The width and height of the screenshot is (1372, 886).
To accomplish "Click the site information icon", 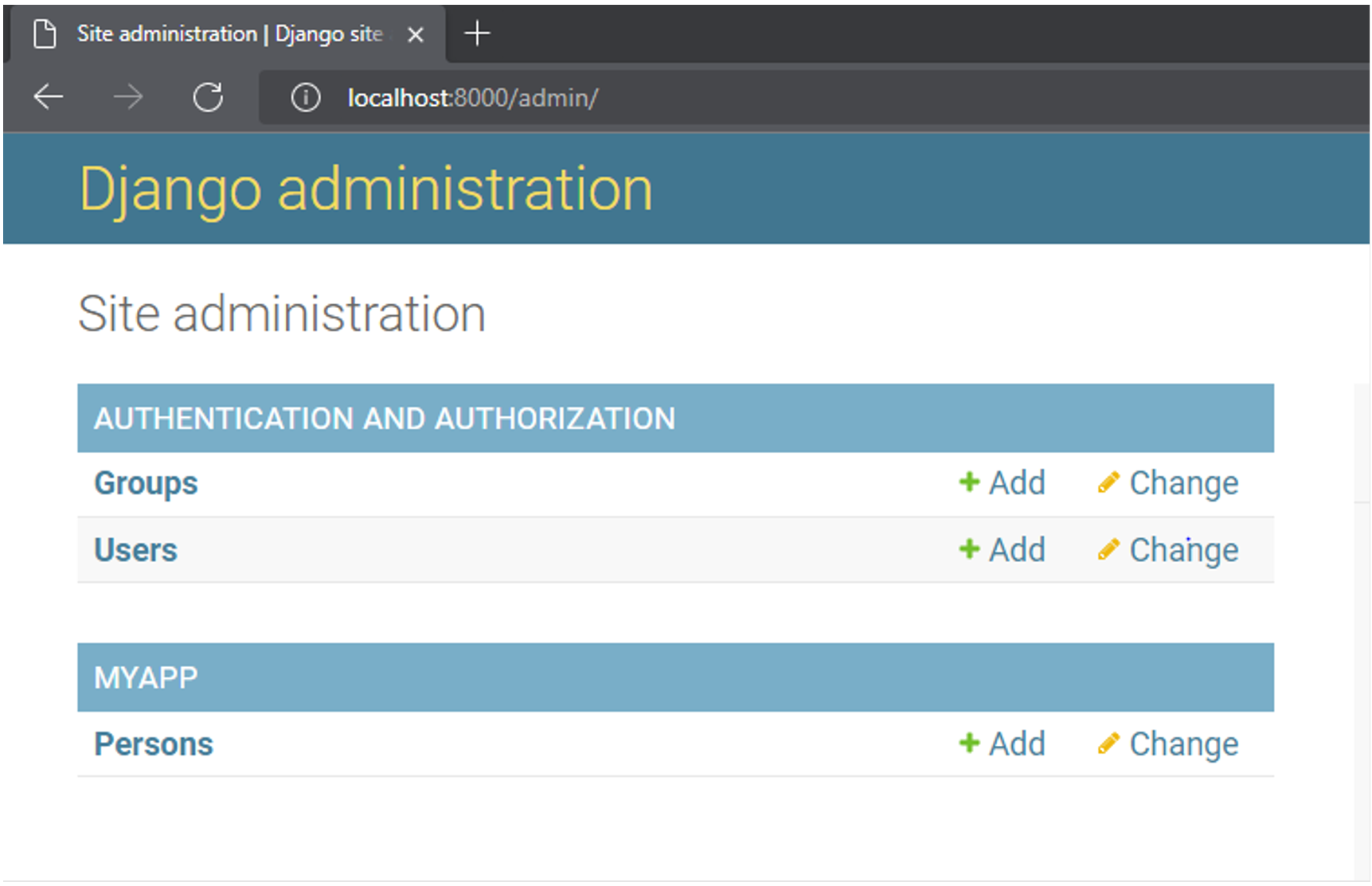I will click(x=305, y=97).
